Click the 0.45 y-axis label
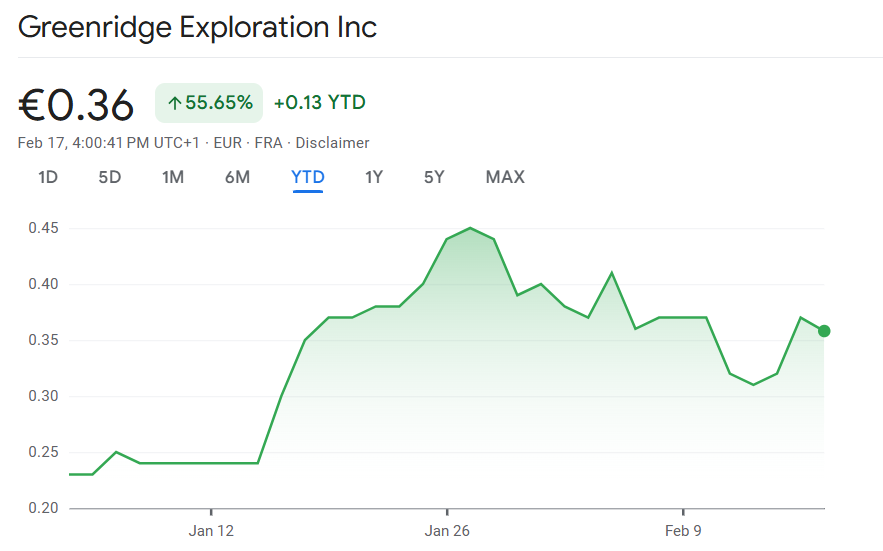Image resolution: width=883 pixels, height=551 pixels. tap(43, 228)
